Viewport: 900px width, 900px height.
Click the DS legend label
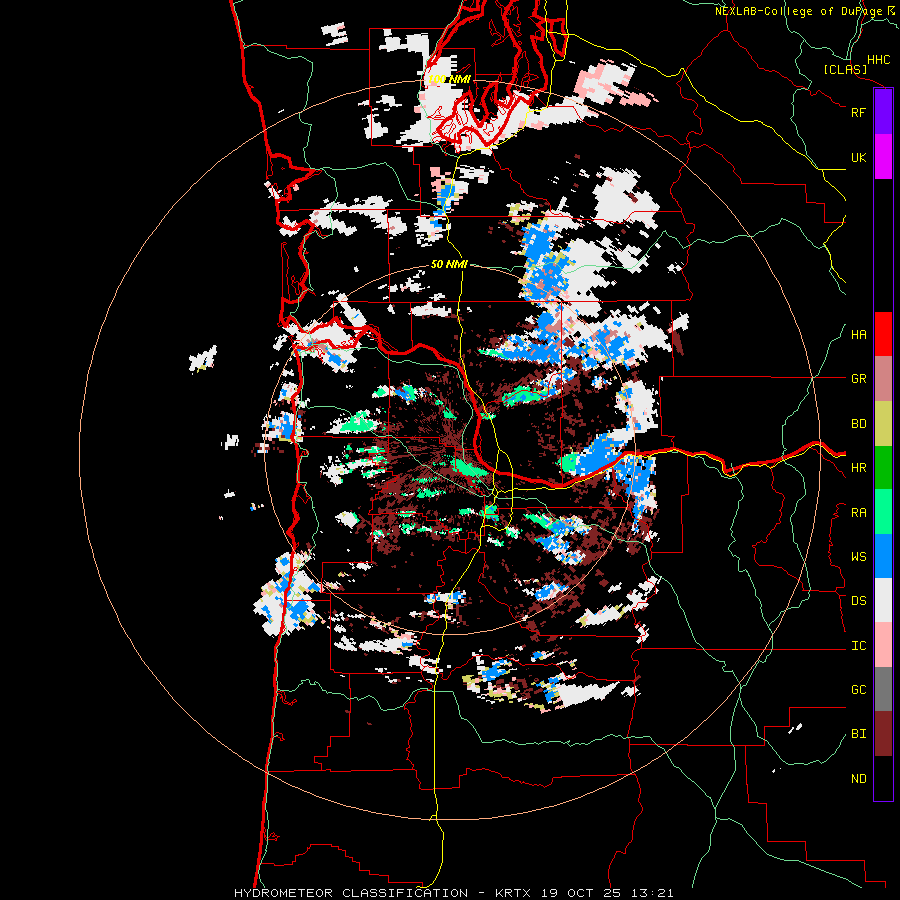click(859, 601)
